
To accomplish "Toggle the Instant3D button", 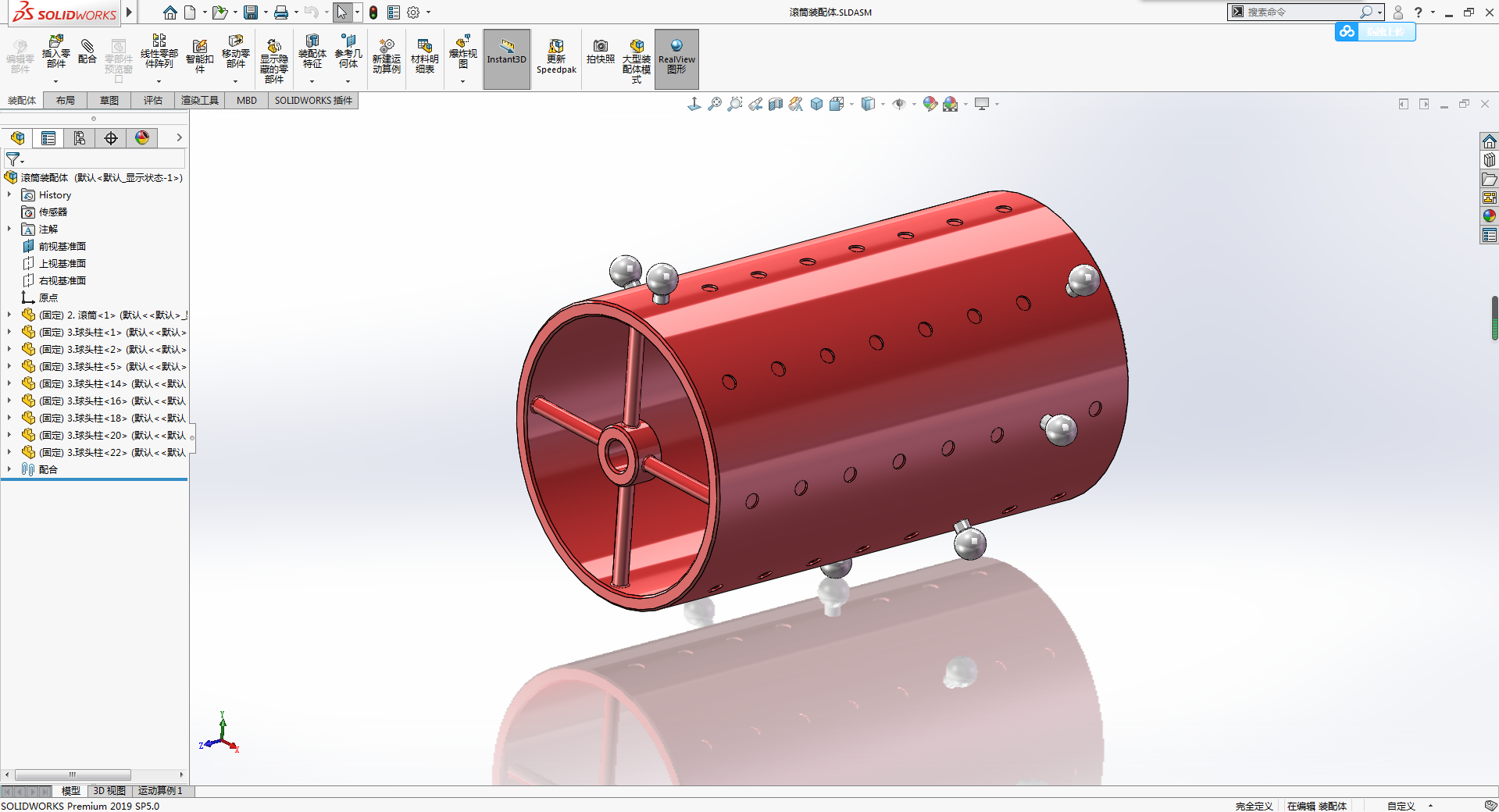I will pyautogui.click(x=507, y=59).
